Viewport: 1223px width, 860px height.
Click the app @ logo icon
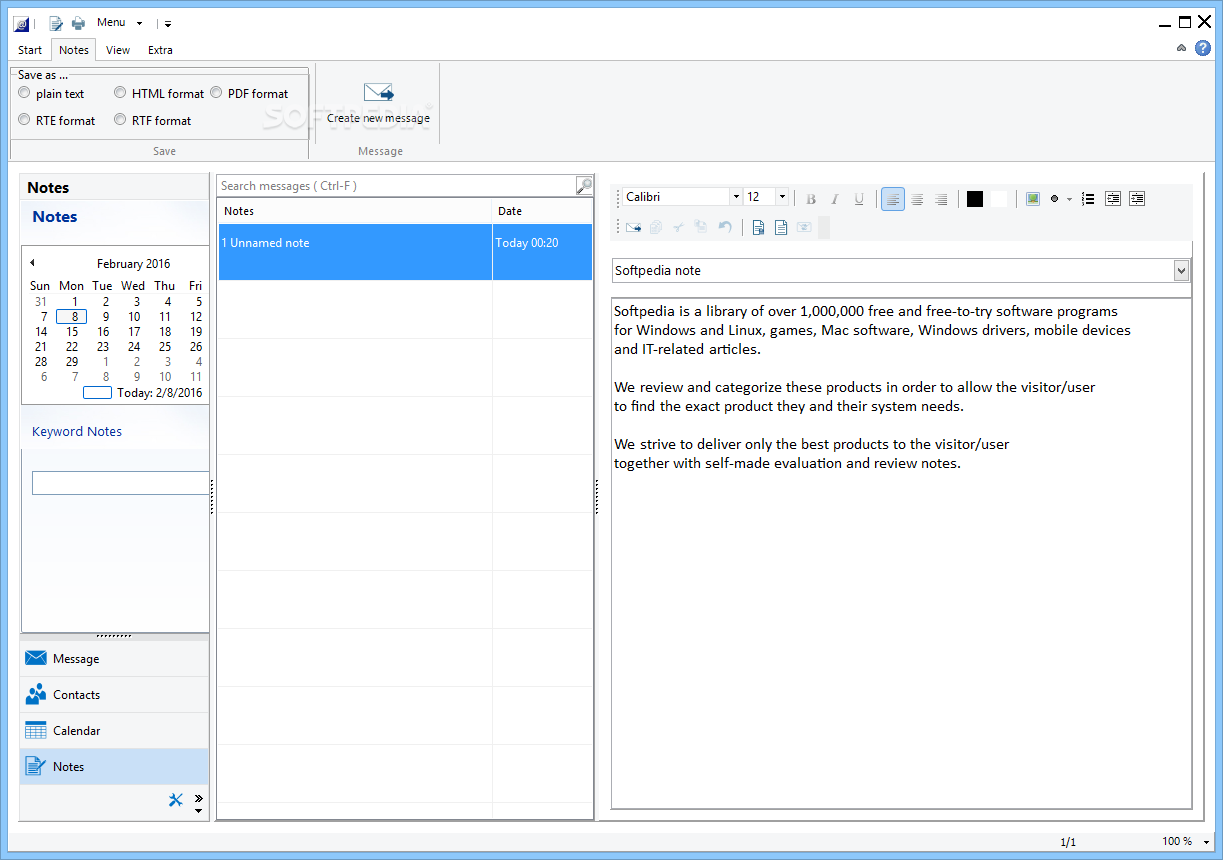(21, 23)
